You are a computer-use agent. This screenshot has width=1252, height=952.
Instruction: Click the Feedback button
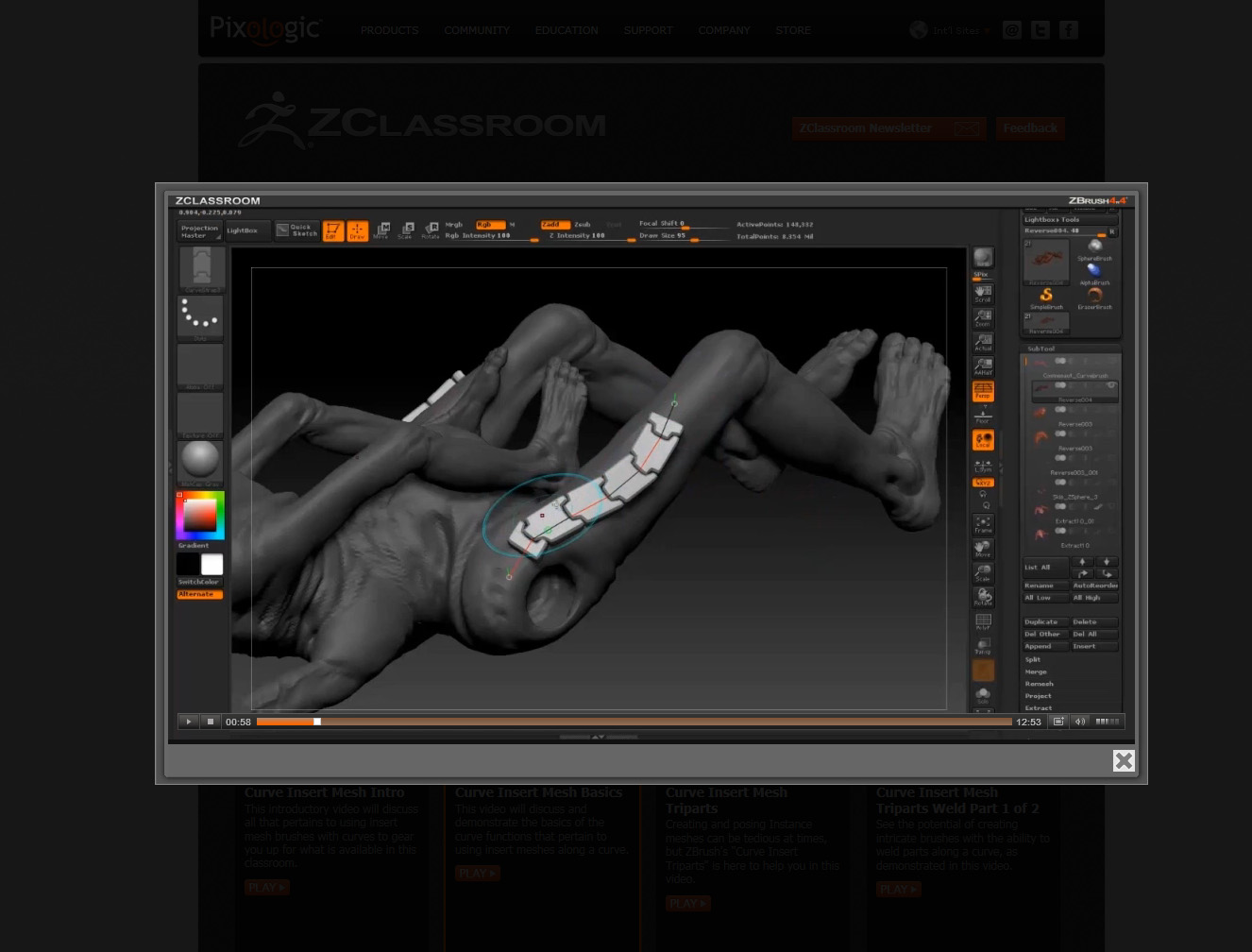[1030, 128]
